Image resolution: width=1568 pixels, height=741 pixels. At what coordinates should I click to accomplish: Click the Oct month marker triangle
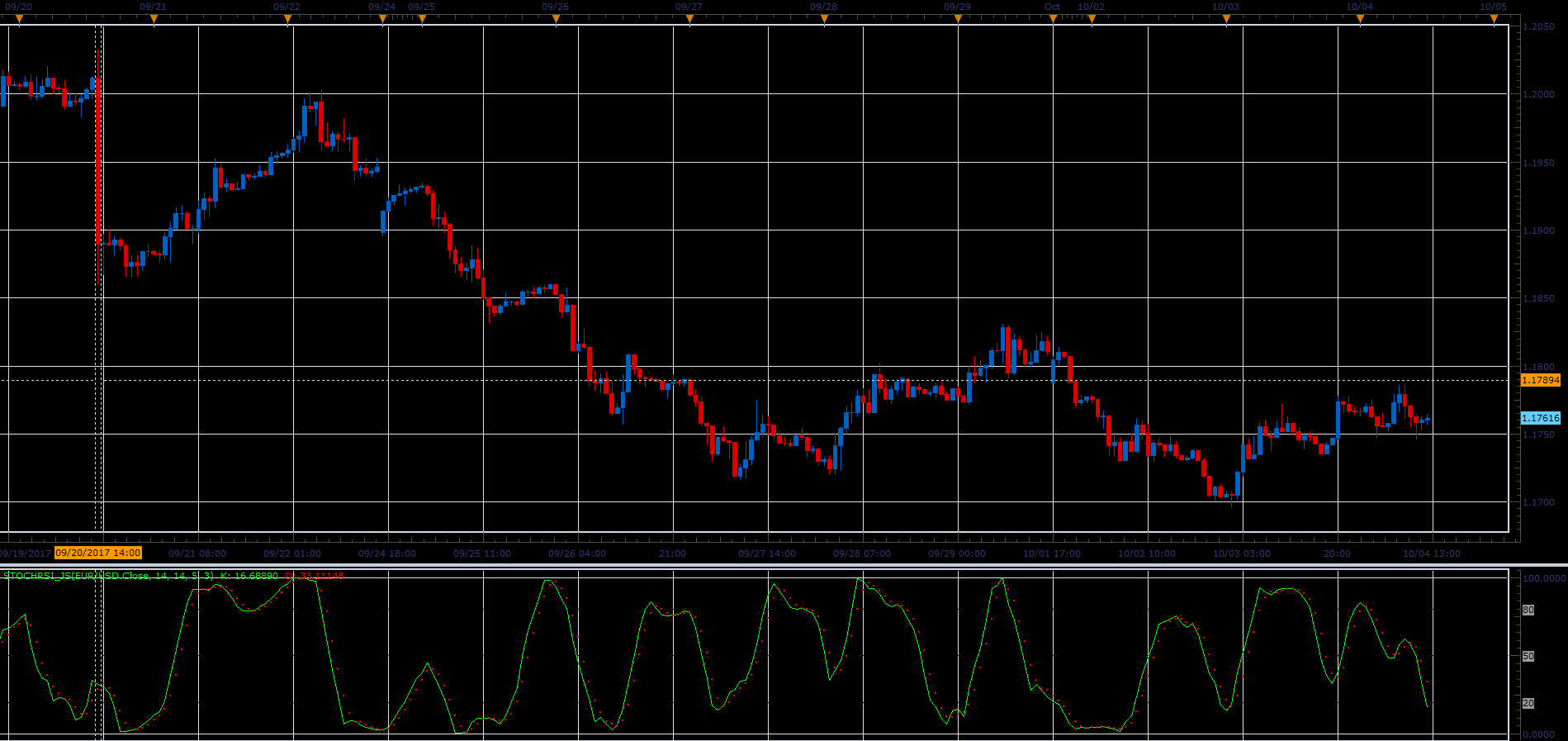tap(1053, 19)
